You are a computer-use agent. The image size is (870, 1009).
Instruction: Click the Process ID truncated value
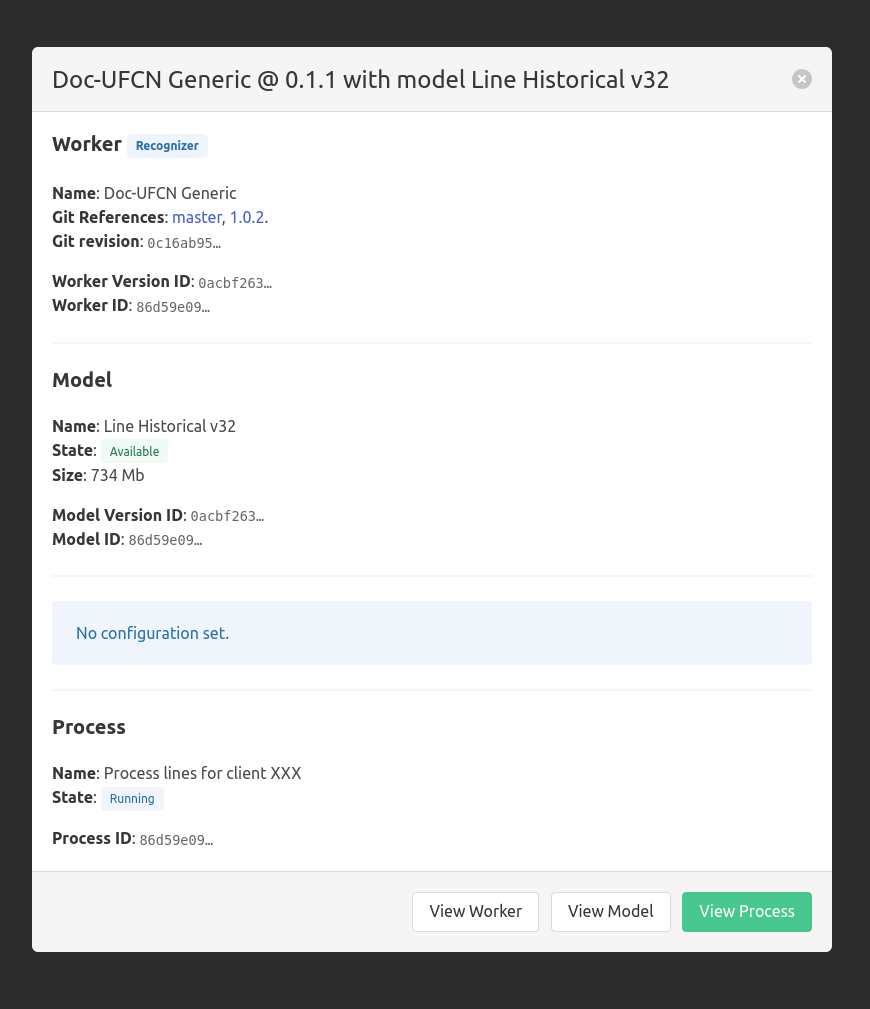176,839
